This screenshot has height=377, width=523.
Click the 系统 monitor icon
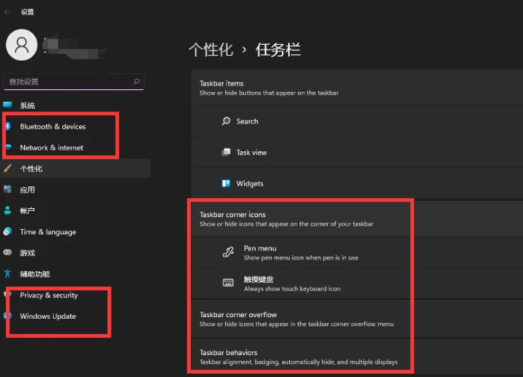pos(7,105)
